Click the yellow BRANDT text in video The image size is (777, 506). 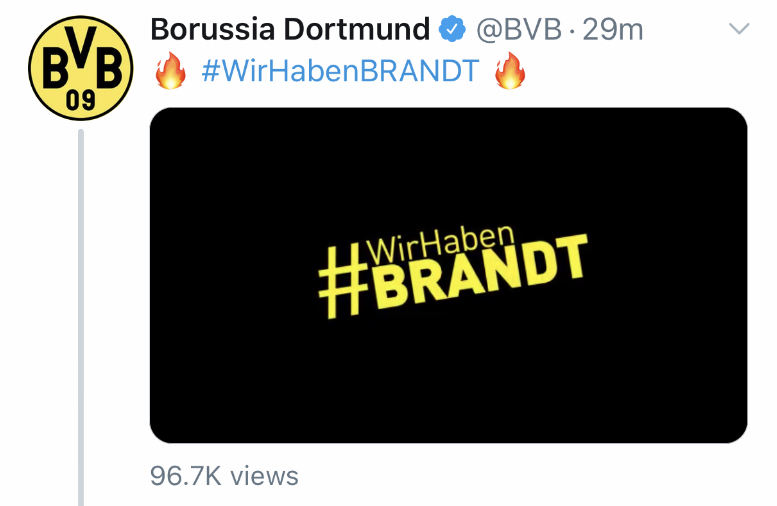point(478,272)
